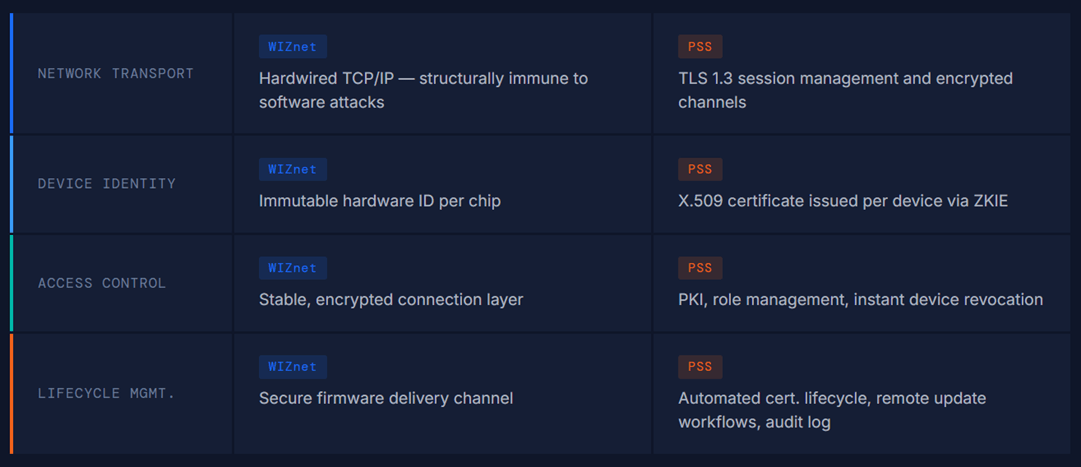Select the PSS badge in Device Identity row
Image resolution: width=1081 pixels, height=467 pixels.
(x=700, y=169)
